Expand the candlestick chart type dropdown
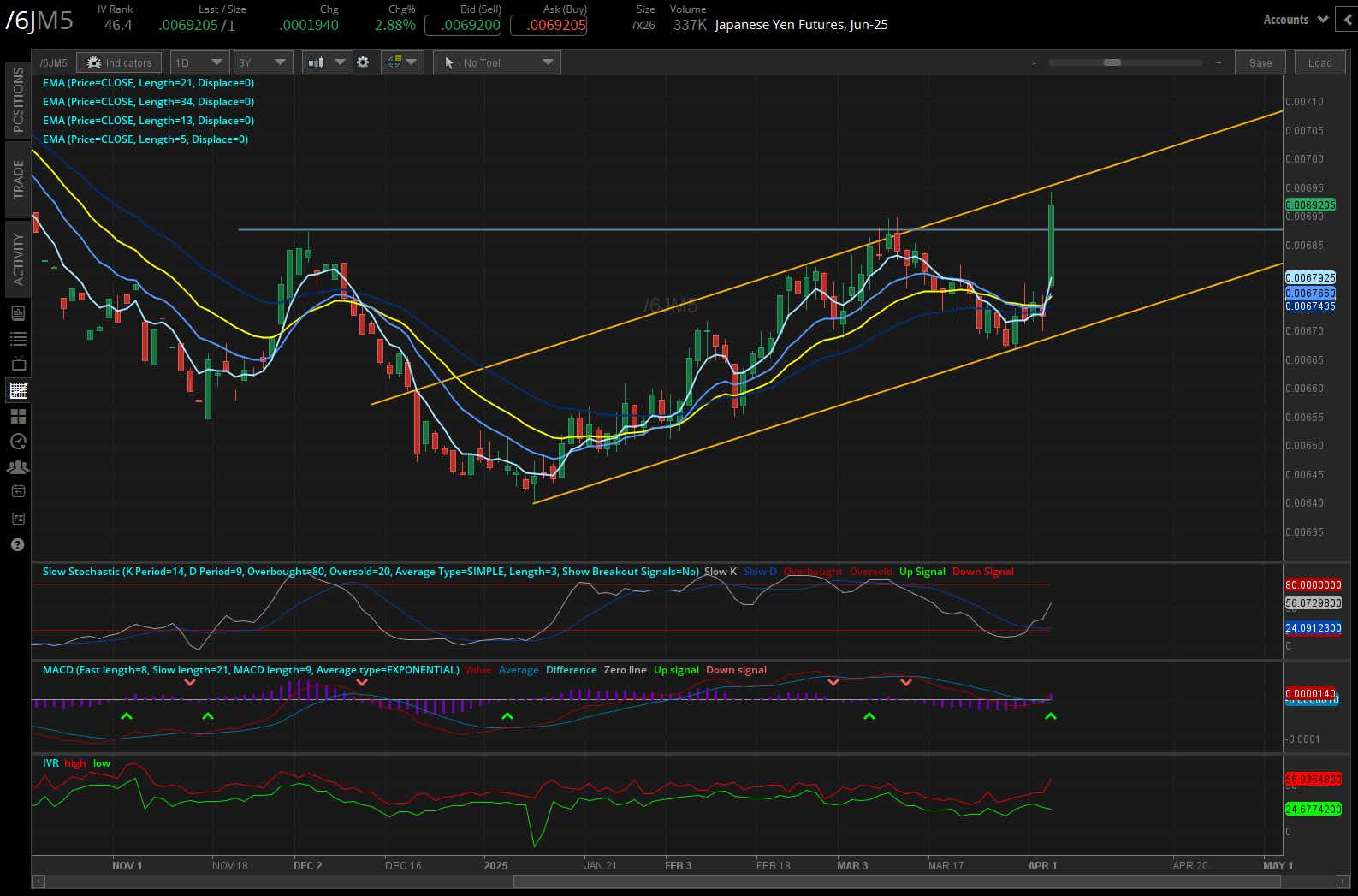This screenshot has width=1358, height=896. tap(327, 62)
